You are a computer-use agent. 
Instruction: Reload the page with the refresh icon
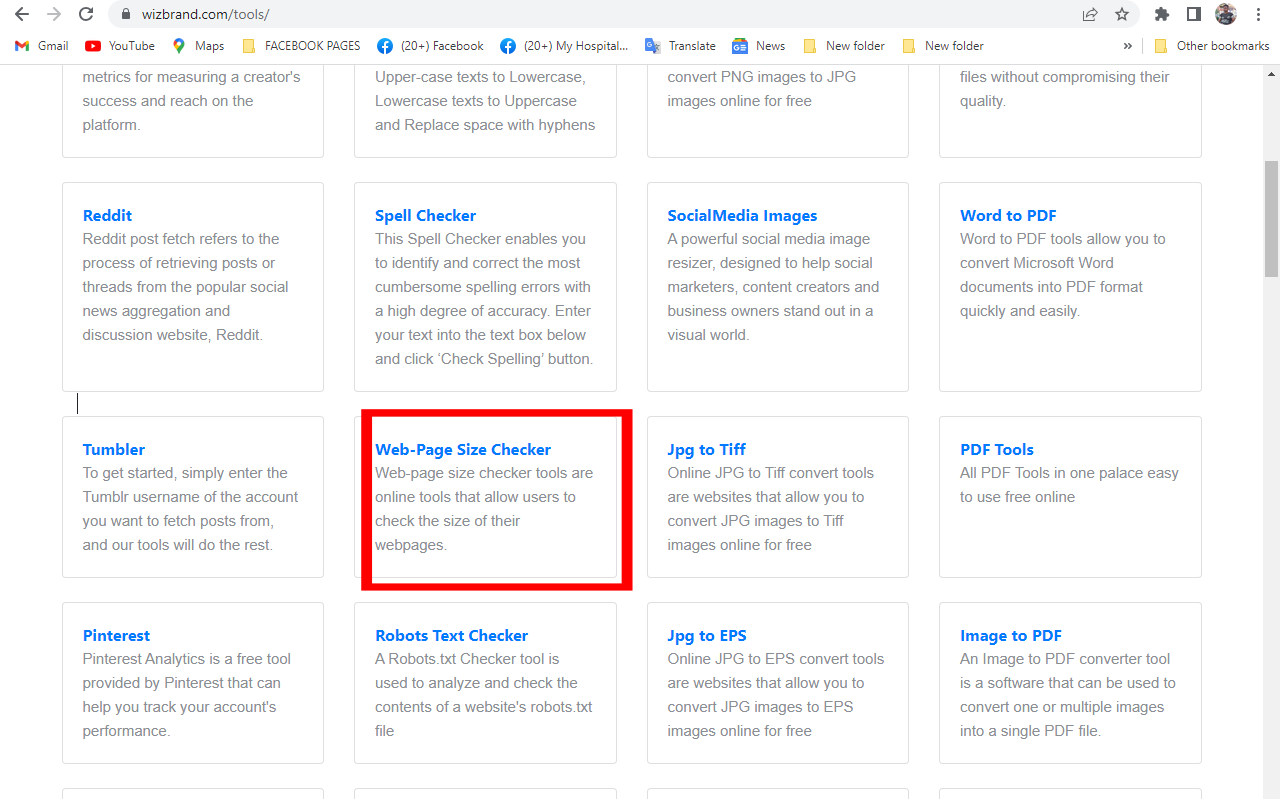[x=86, y=14]
